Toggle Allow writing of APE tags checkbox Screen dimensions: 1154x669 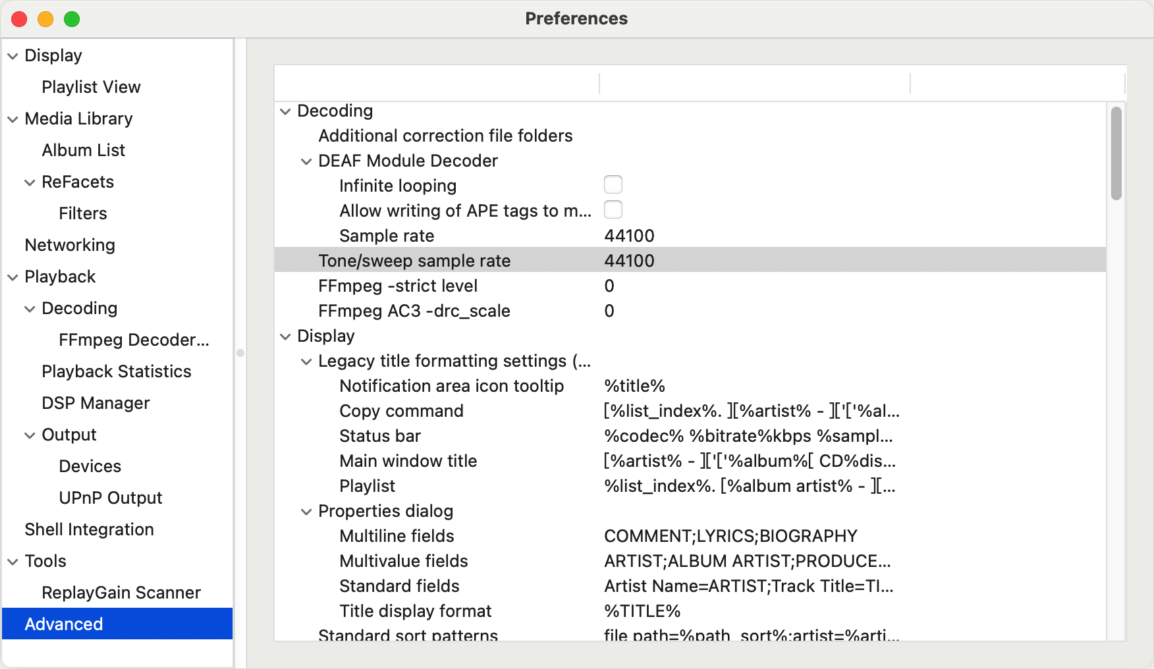coord(613,210)
